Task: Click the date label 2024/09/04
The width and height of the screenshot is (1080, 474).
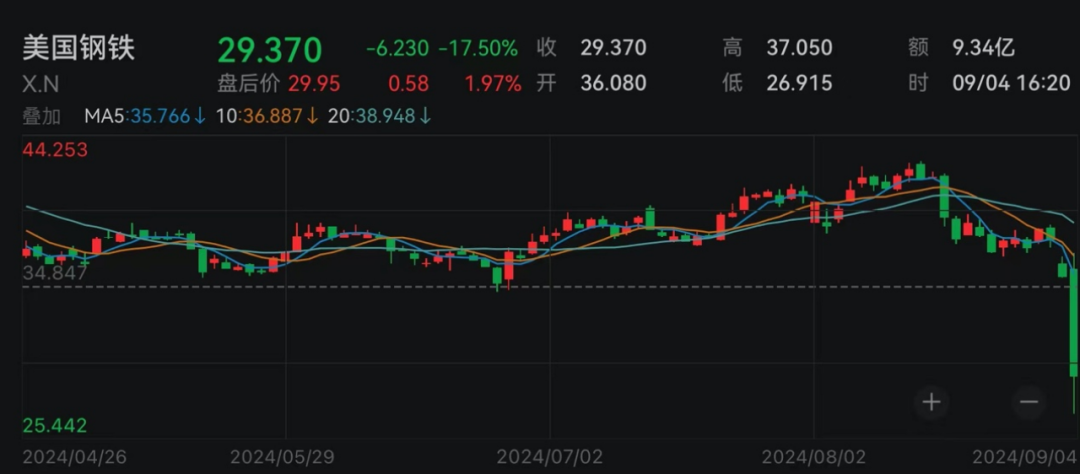Action: pyautogui.click(x=1024, y=456)
